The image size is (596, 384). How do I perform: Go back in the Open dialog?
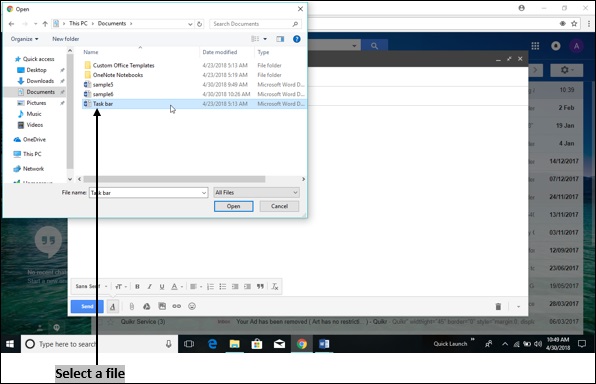pyautogui.click(x=11, y=24)
